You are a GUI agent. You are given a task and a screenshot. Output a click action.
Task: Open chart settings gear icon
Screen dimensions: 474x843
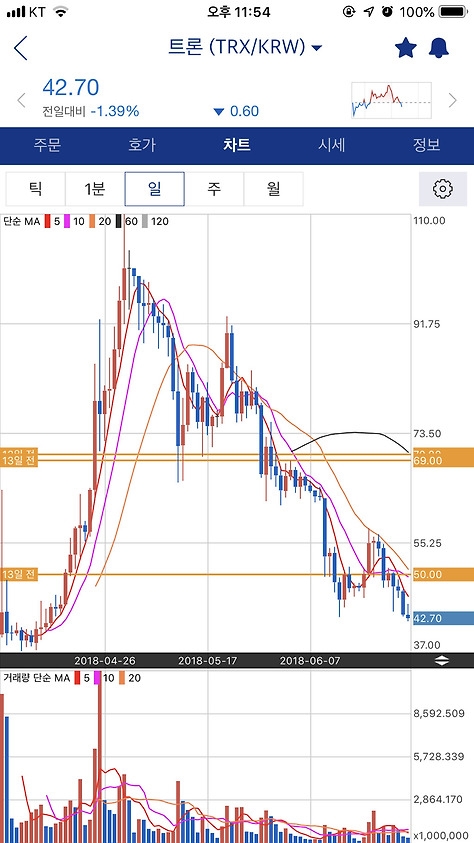443,189
